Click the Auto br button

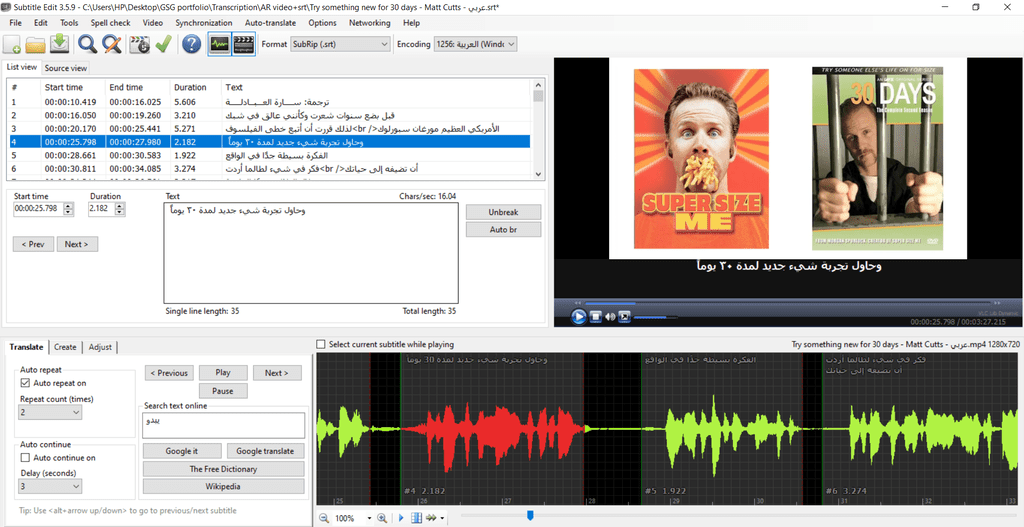tap(504, 230)
